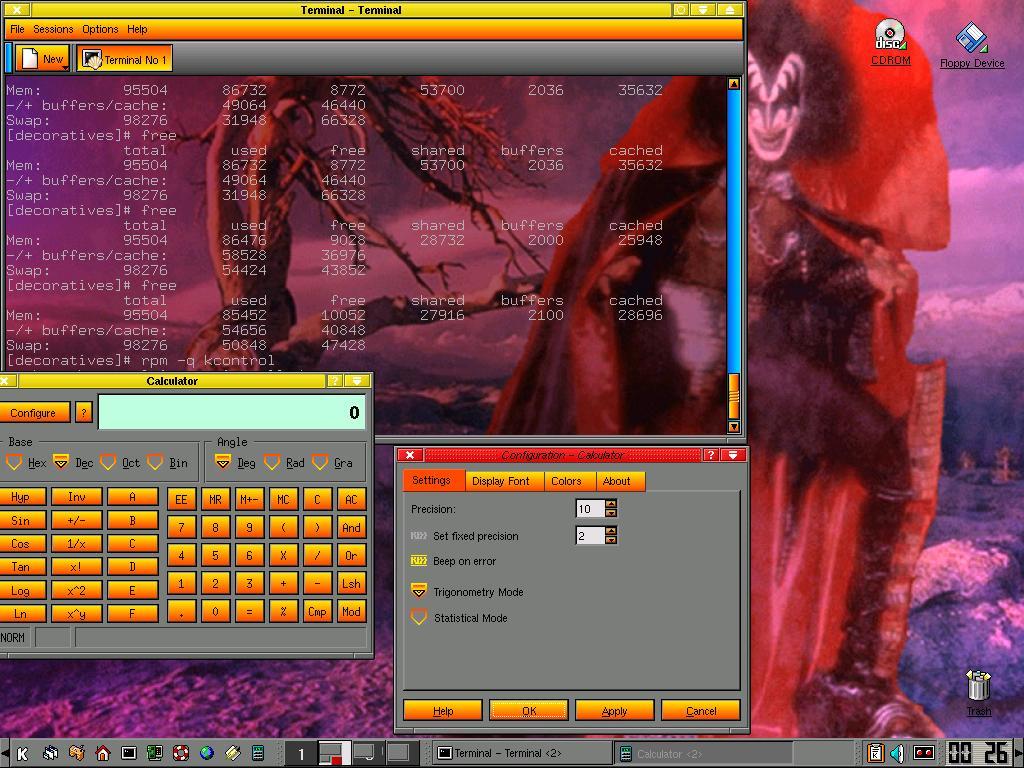
Task: Click the Terminal No 1 session icon
Action: 125,59
